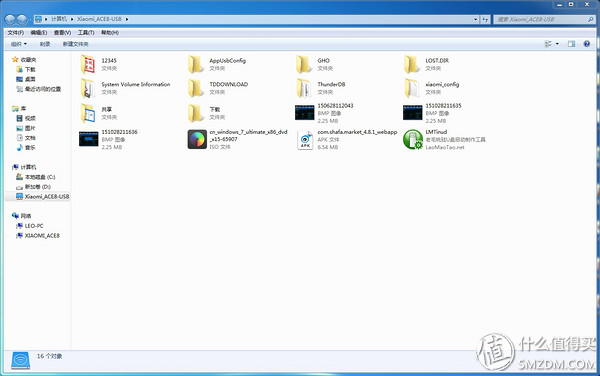Click Xiaomi_ACE8-USB breadcrumb in address bar
Image resolution: width=600 pixels, height=376 pixels.
[99, 19]
